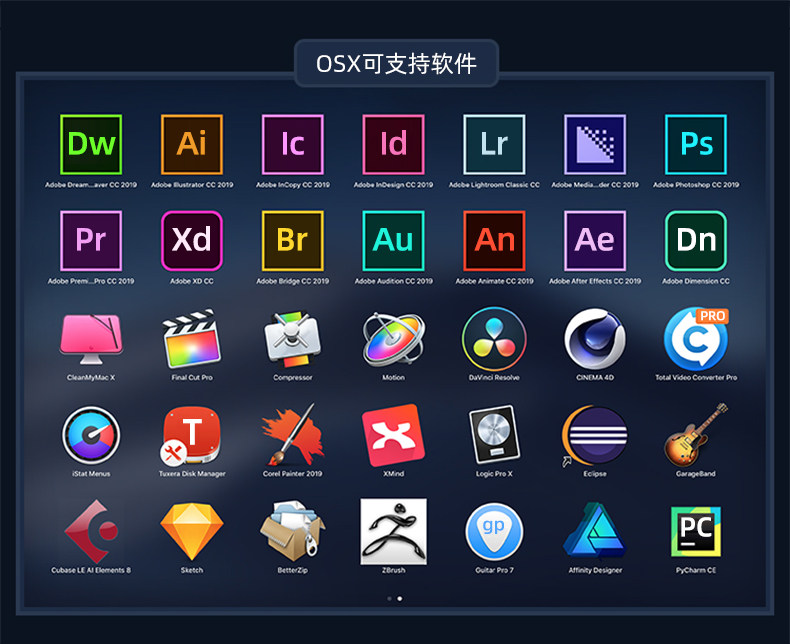Viewport: 790px width, 644px height.
Task: Go to the first Launchpad page dot
Action: tap(389, 599)
